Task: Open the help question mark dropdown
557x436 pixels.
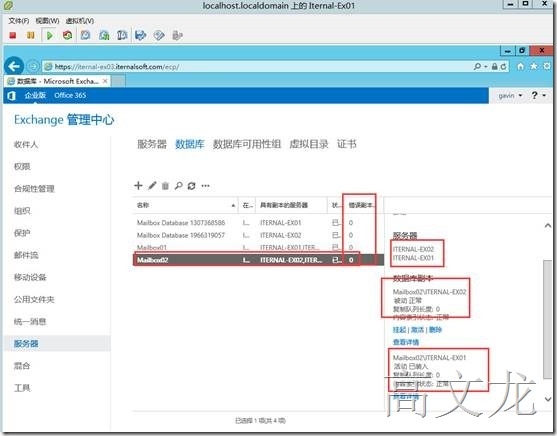Action: (538, 95)
